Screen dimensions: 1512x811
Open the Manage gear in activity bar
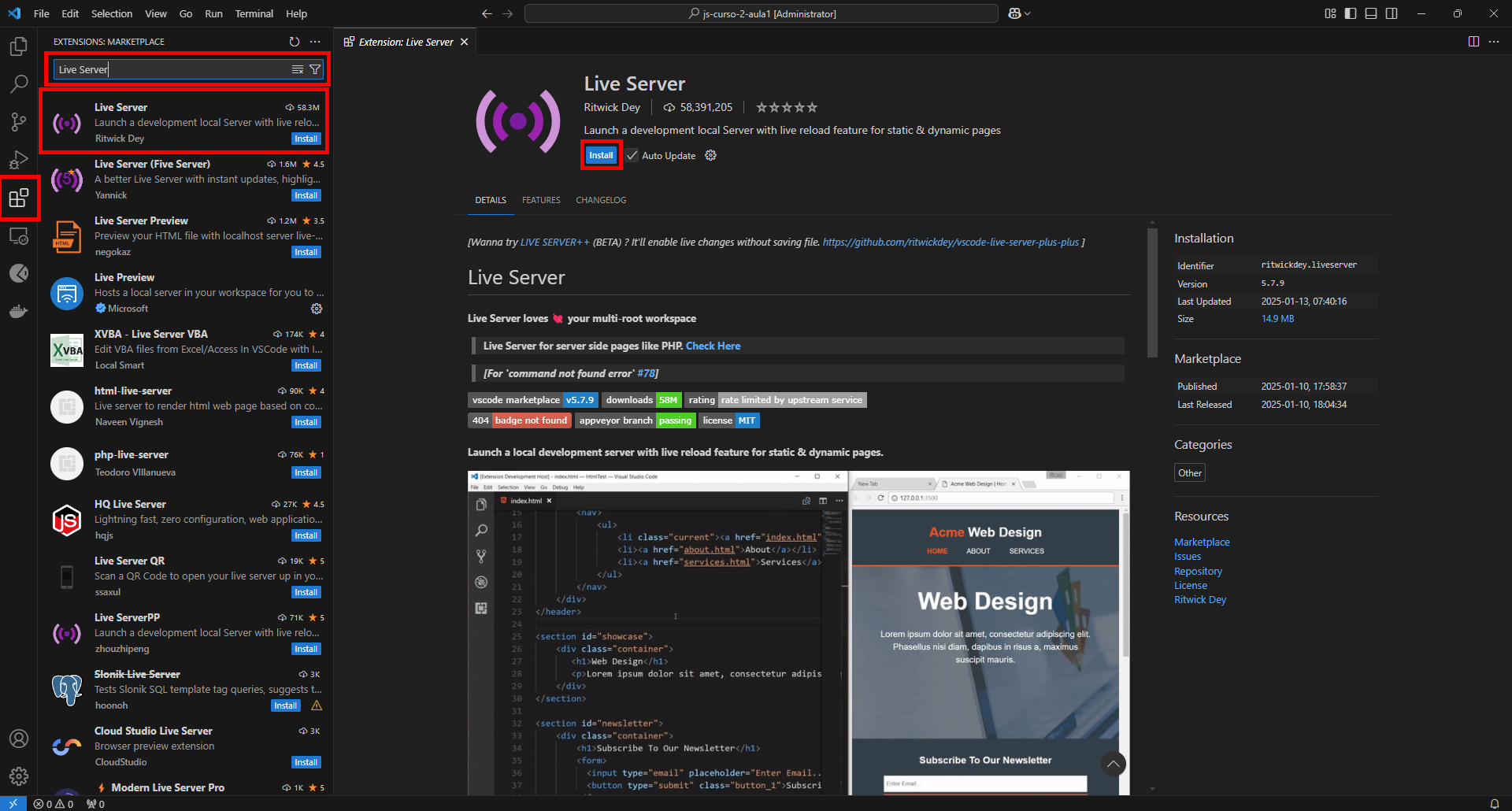(19, 776)
